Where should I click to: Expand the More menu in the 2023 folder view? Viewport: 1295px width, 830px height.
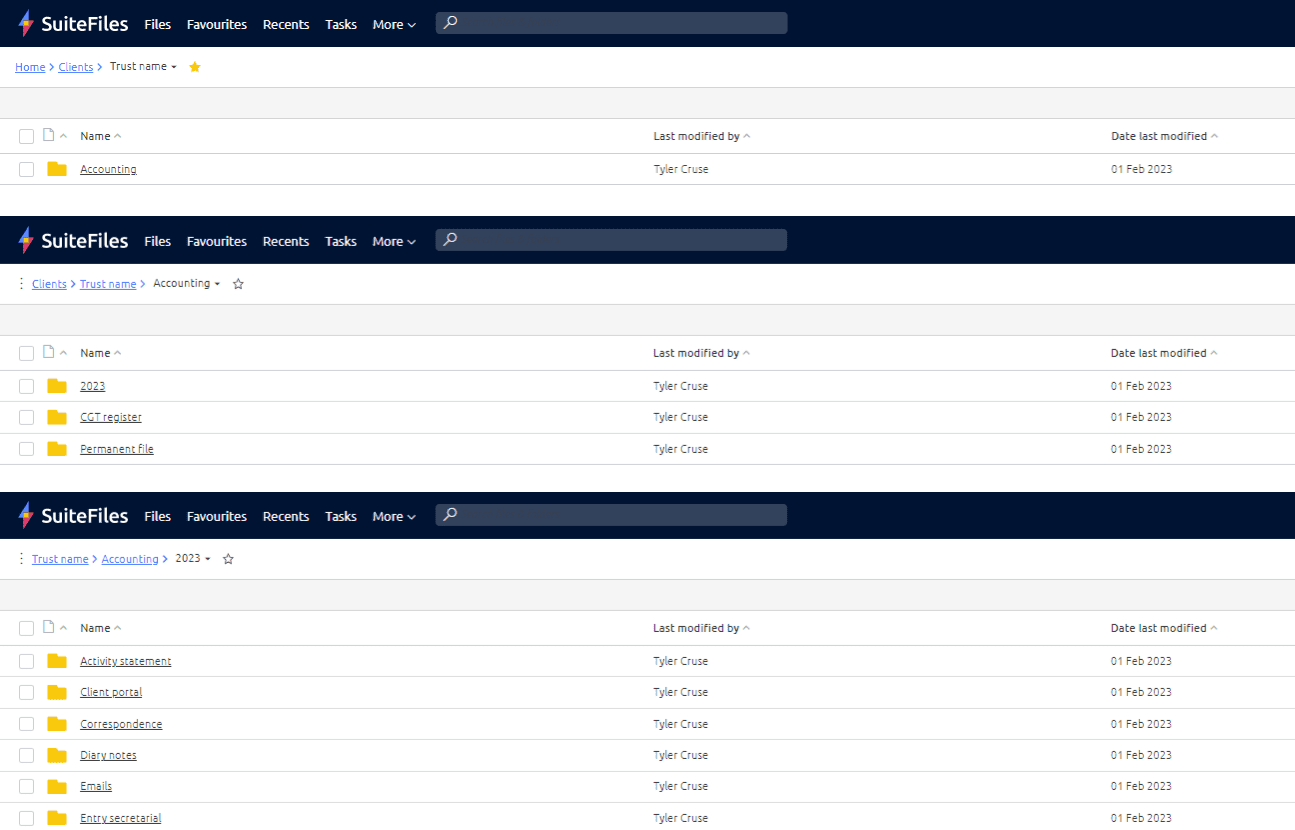[x=394, y=516]
